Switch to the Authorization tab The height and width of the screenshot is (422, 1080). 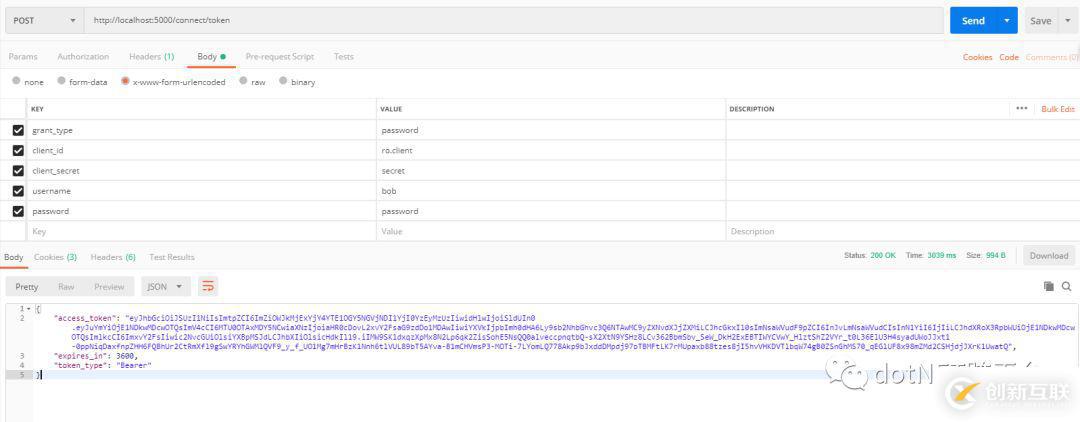pos(83,56)
